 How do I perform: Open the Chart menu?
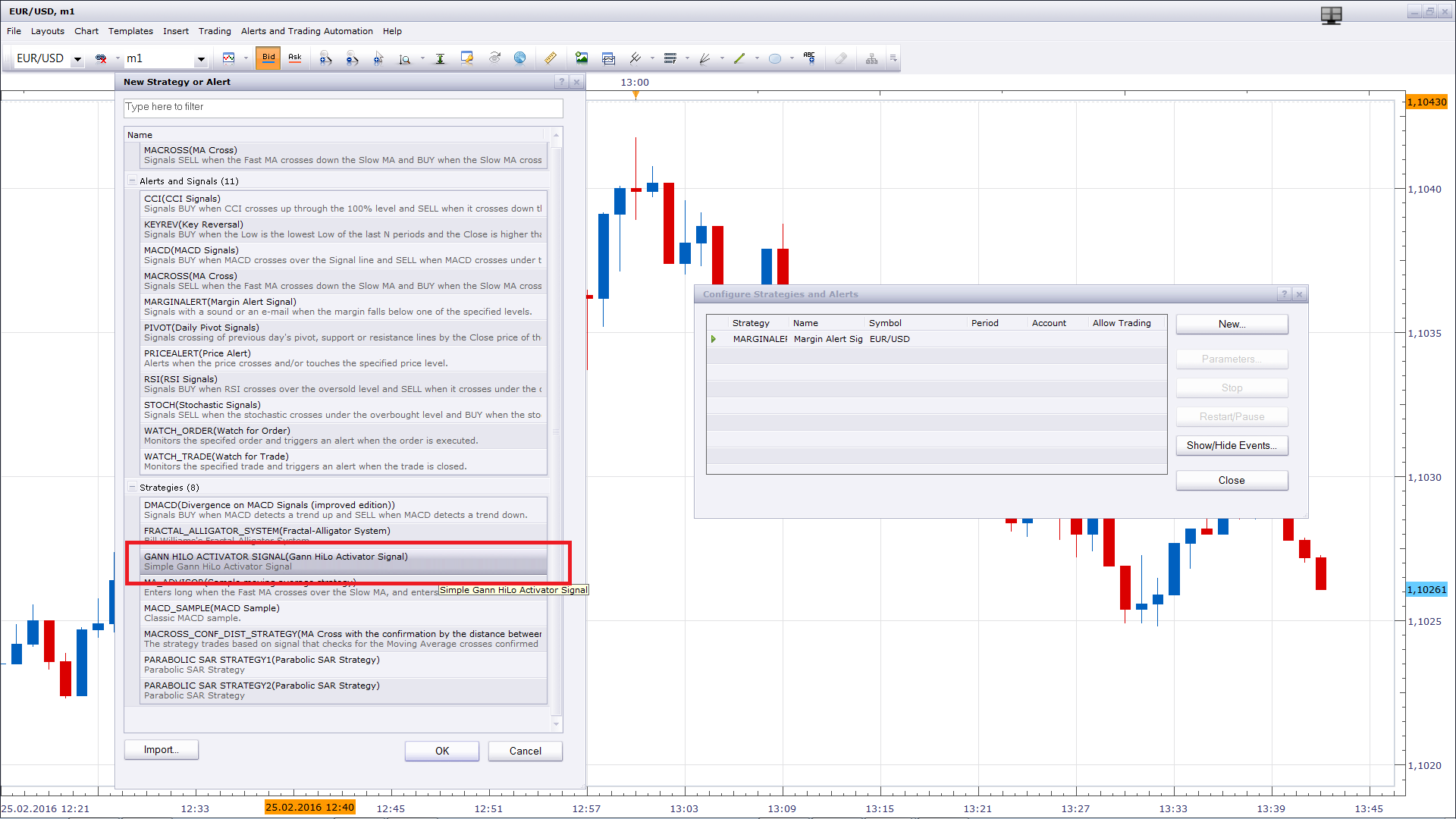click(86, 31)
